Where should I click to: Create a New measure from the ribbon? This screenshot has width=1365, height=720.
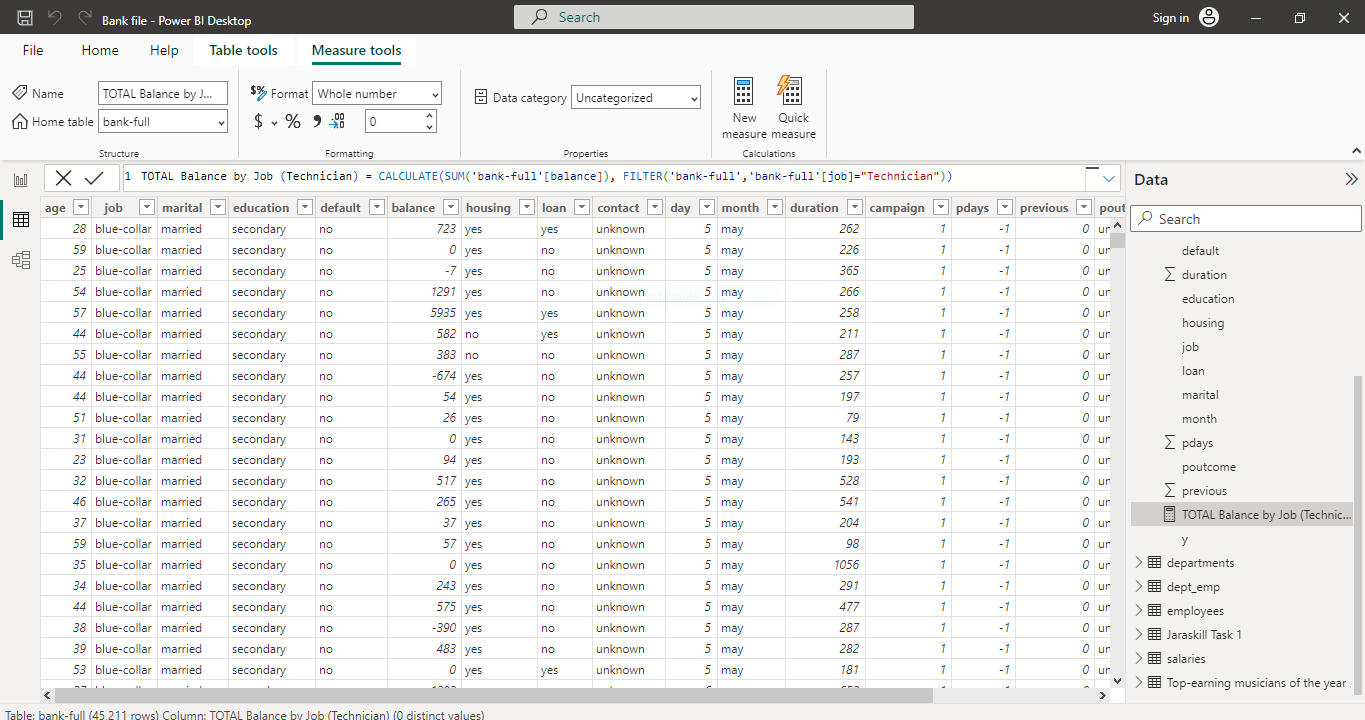pyautogui.click(x=743, y=105)
